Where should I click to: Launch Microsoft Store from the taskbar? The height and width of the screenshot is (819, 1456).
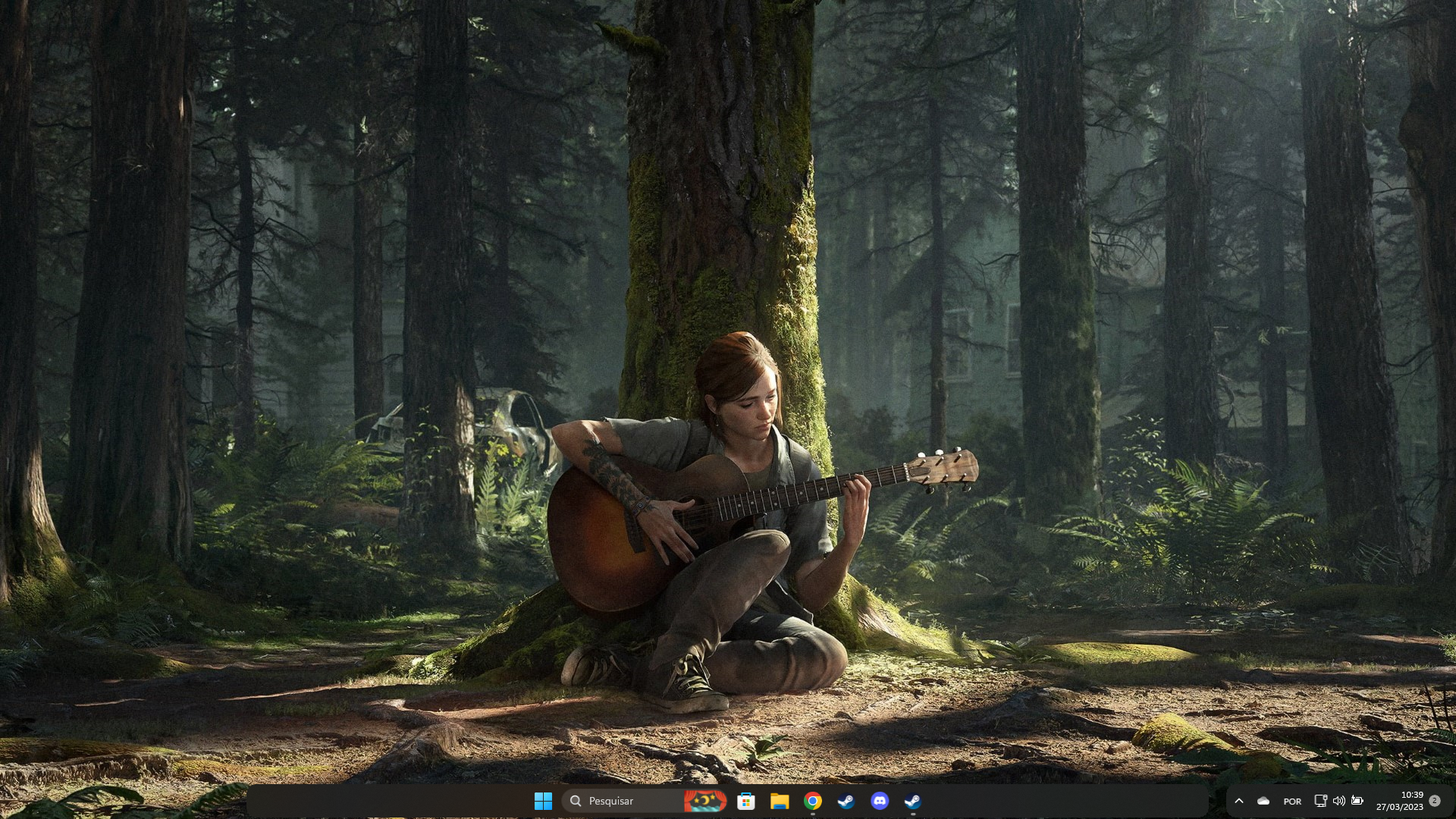pyautogui.click(x=746, y=801)
